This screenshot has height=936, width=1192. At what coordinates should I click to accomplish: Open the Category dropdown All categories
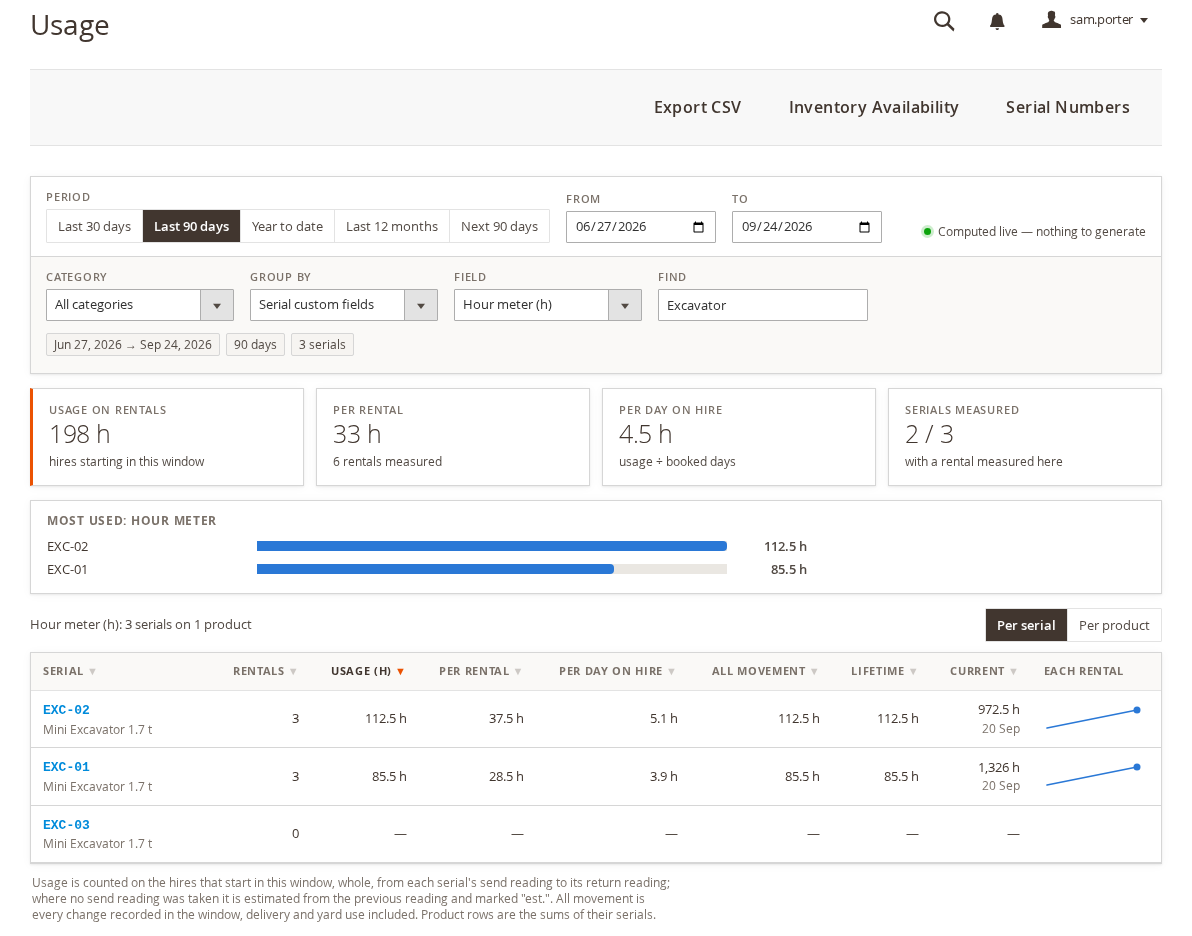pyautogui.click(x=139, y=305)
